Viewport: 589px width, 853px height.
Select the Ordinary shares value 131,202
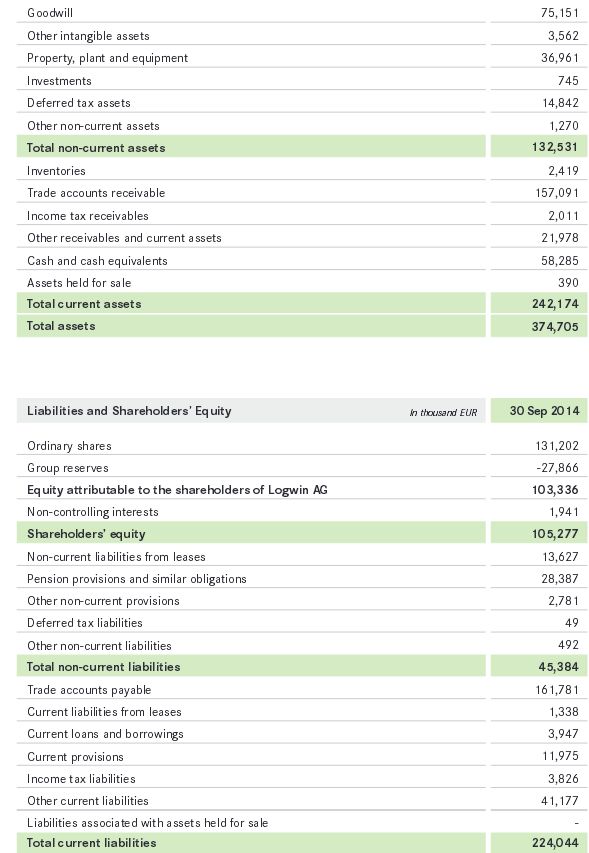557,446
